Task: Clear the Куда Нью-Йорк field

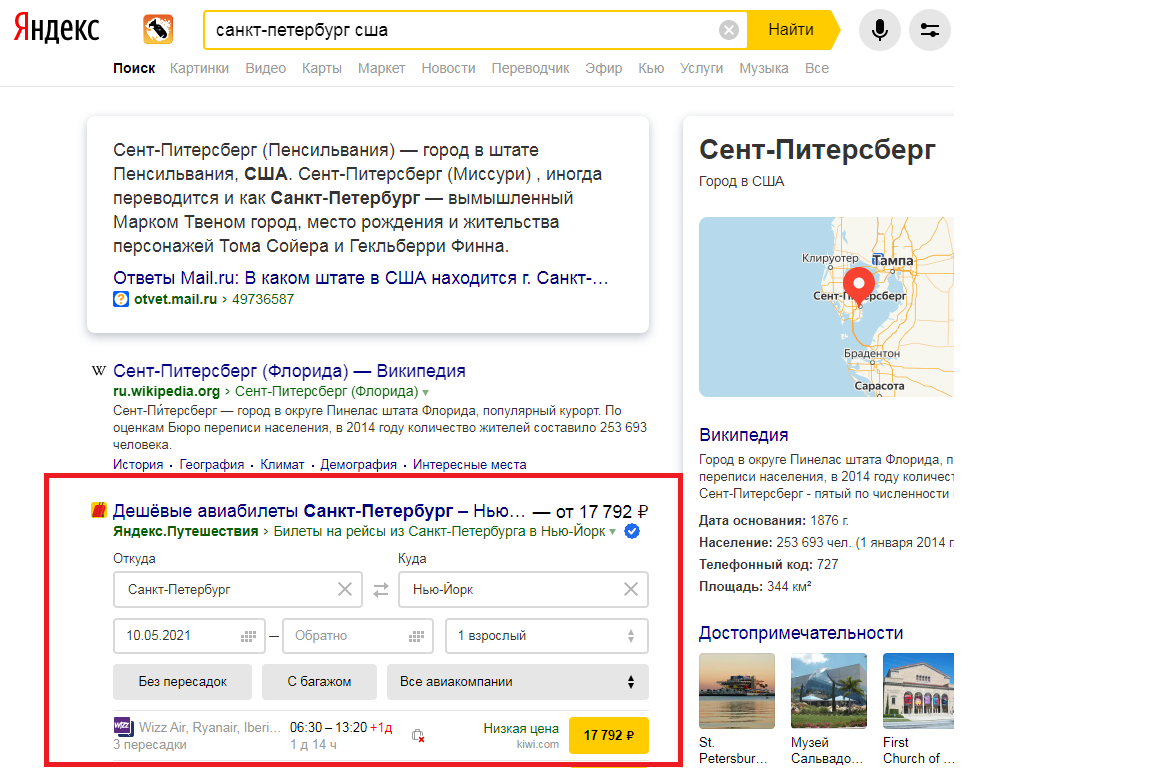Action: point(630,589)
